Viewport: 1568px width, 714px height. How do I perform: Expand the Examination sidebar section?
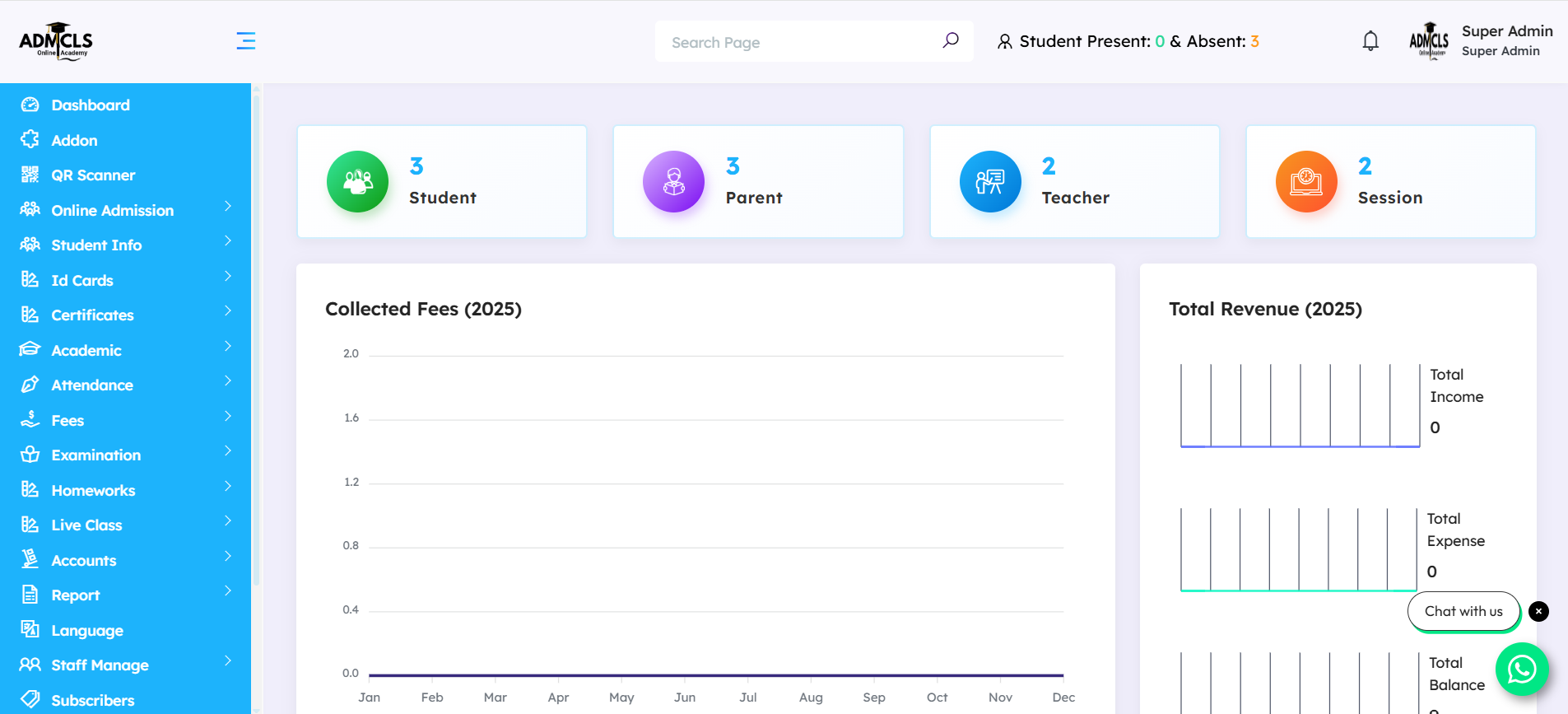pos(95,455)
